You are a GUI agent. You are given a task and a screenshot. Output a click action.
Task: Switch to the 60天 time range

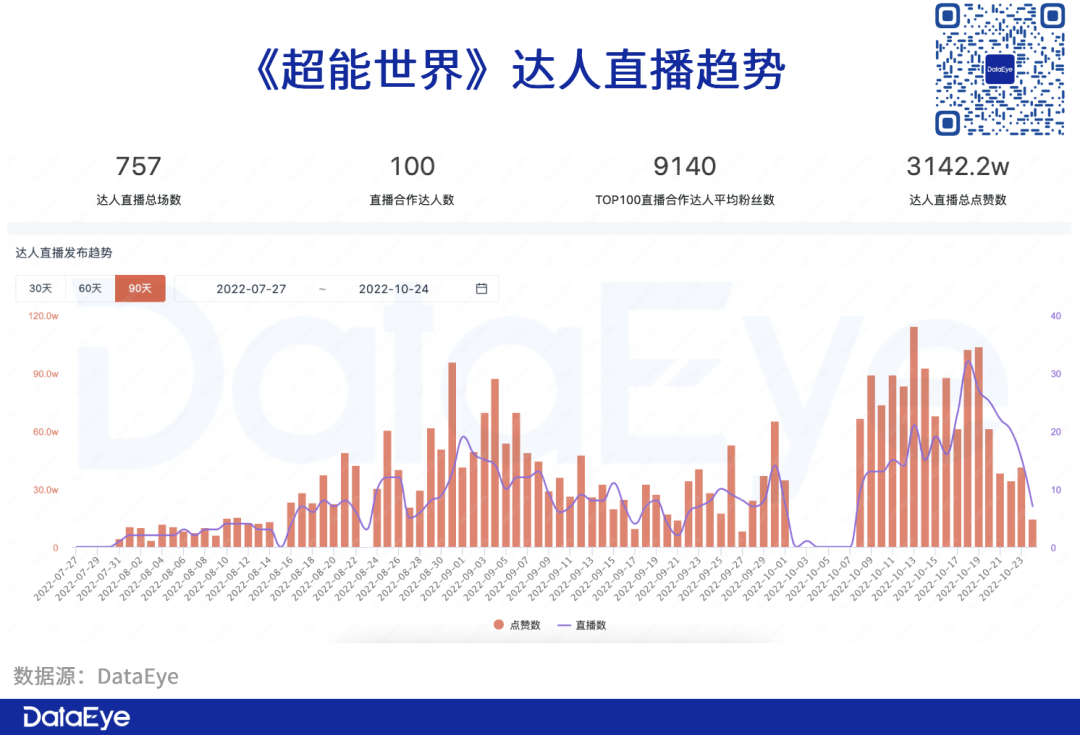point(90,289)
